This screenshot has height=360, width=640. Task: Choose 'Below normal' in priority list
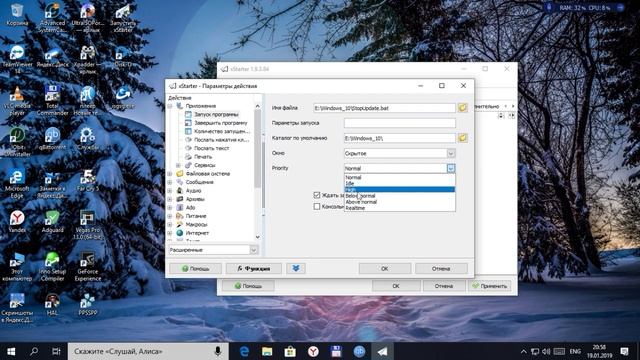(x=400, y=196)
